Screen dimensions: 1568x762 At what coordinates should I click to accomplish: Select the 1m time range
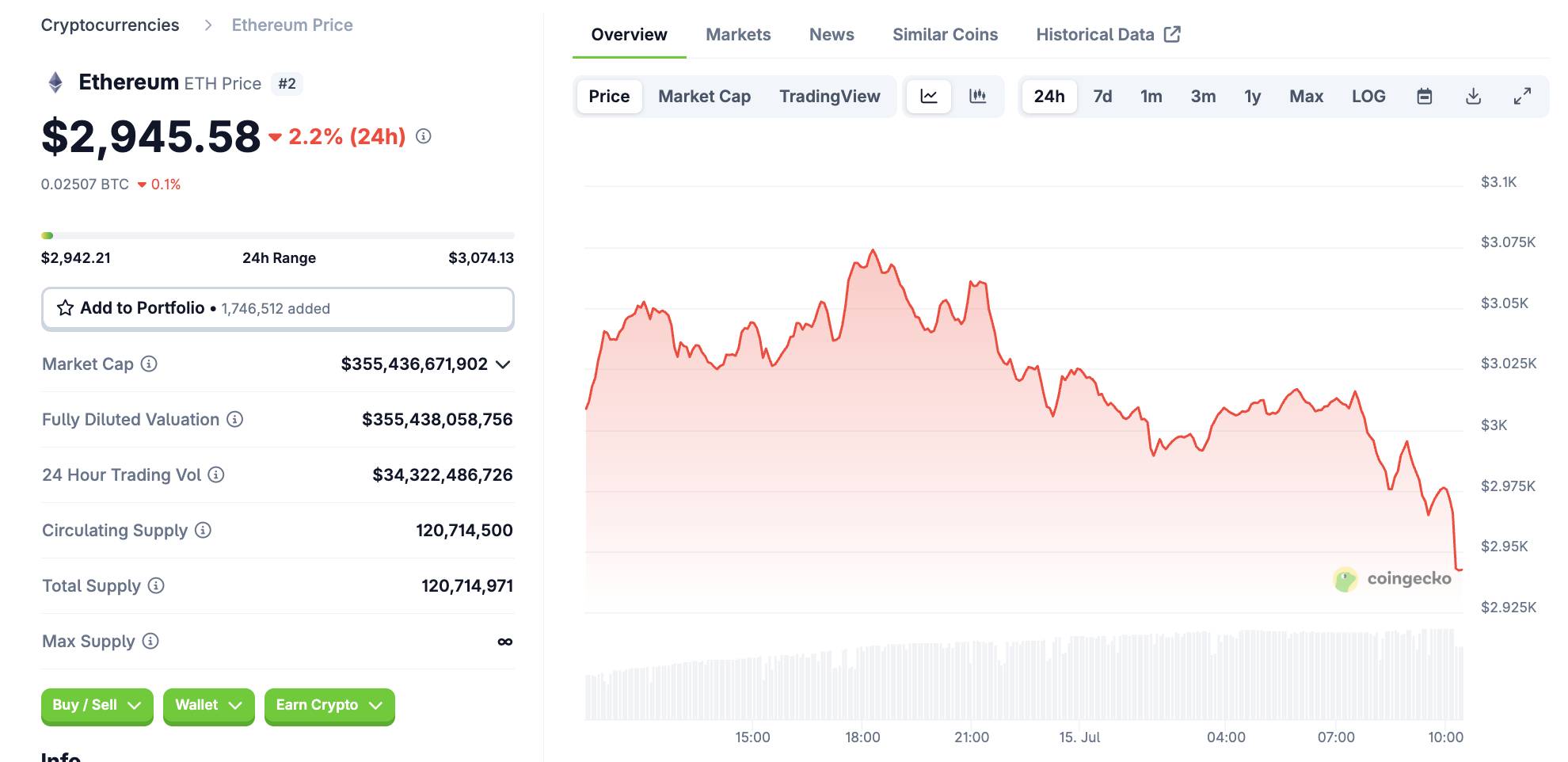tap(1151, 97)
